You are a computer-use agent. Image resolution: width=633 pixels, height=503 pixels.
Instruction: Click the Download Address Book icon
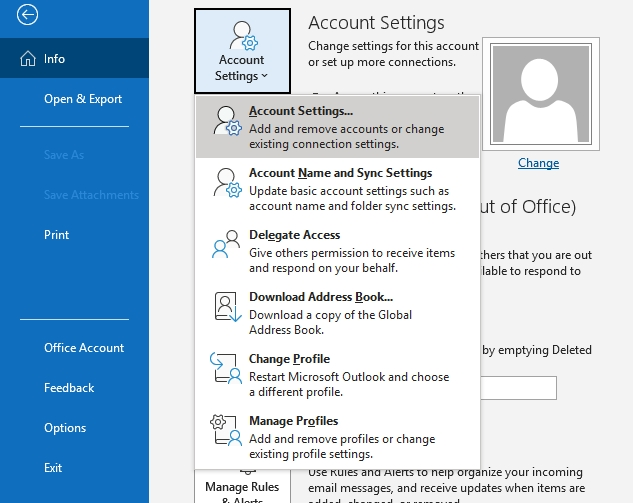(228, 307)
